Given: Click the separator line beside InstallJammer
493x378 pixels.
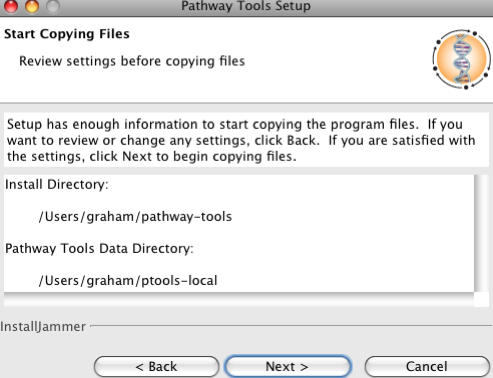Looking at the screenshot, I should coord(291,326).
